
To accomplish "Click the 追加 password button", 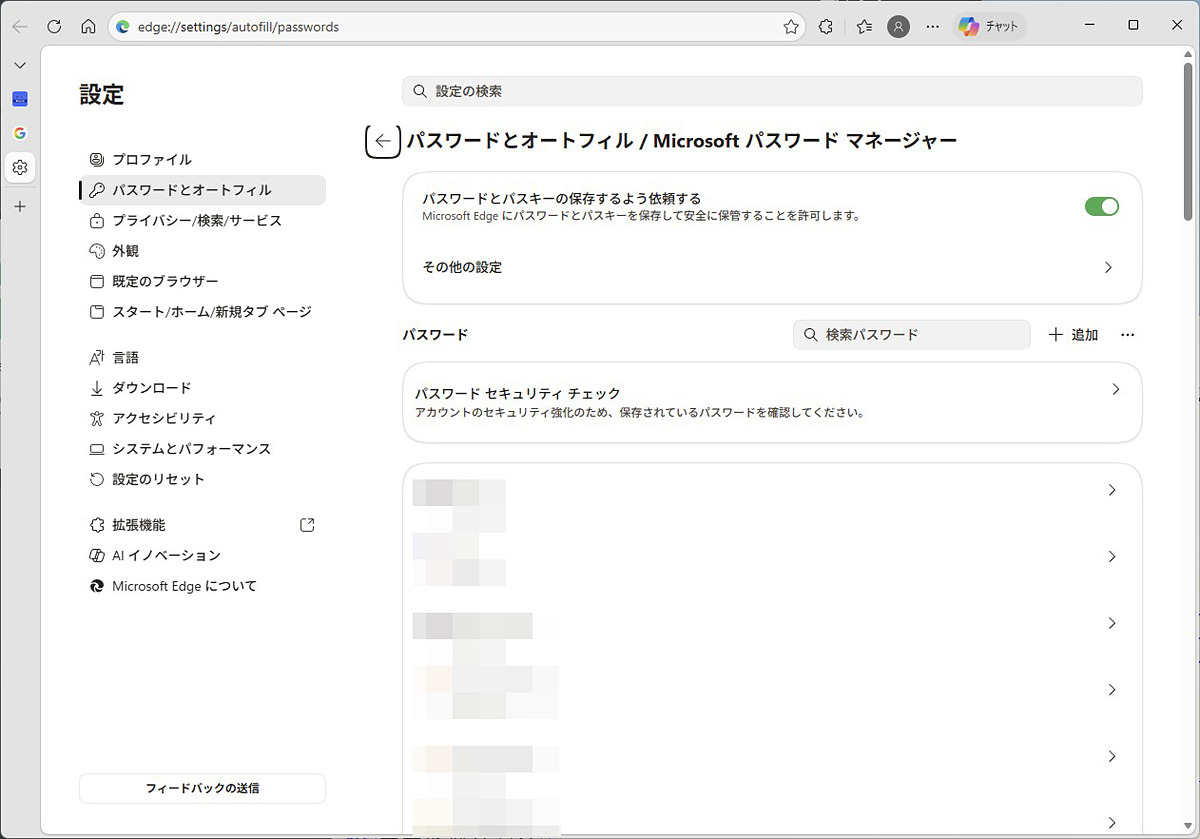I will 1073,335.
